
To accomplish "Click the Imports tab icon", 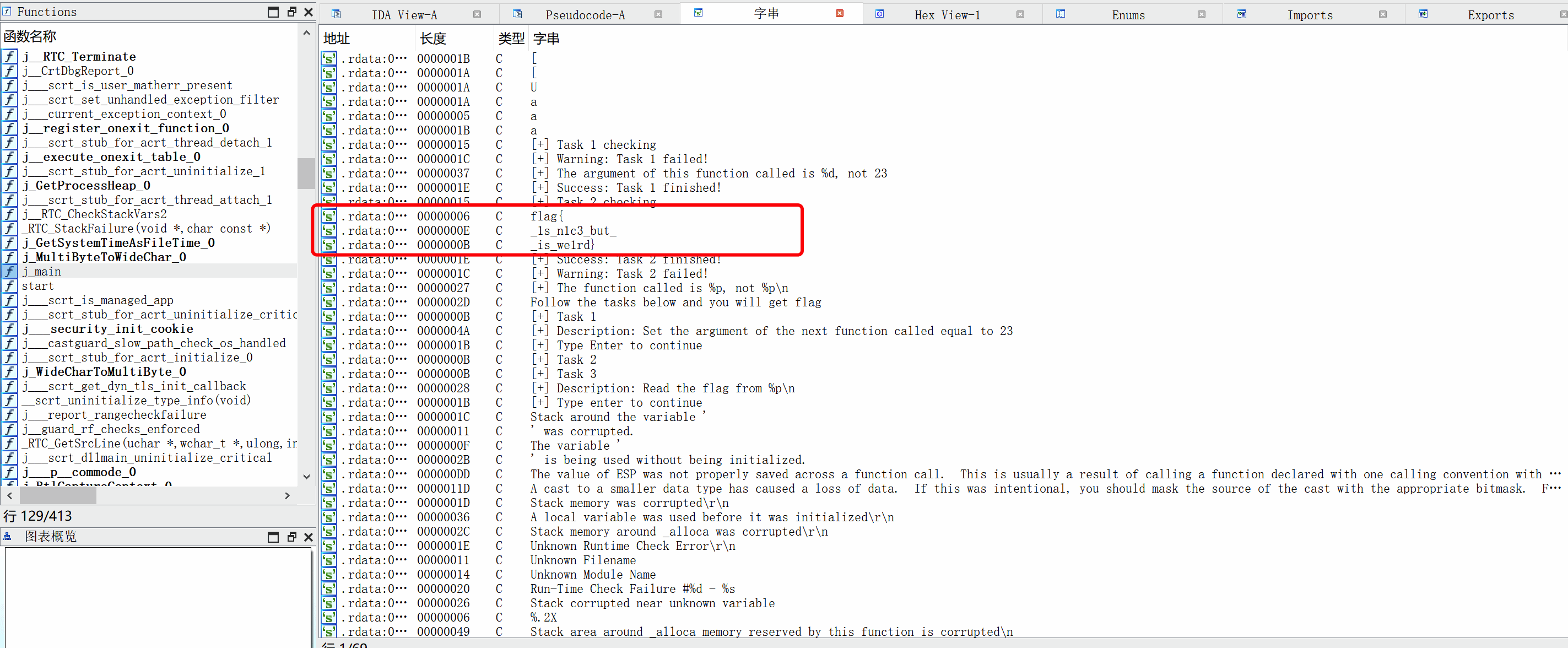I will [1242, 14].
